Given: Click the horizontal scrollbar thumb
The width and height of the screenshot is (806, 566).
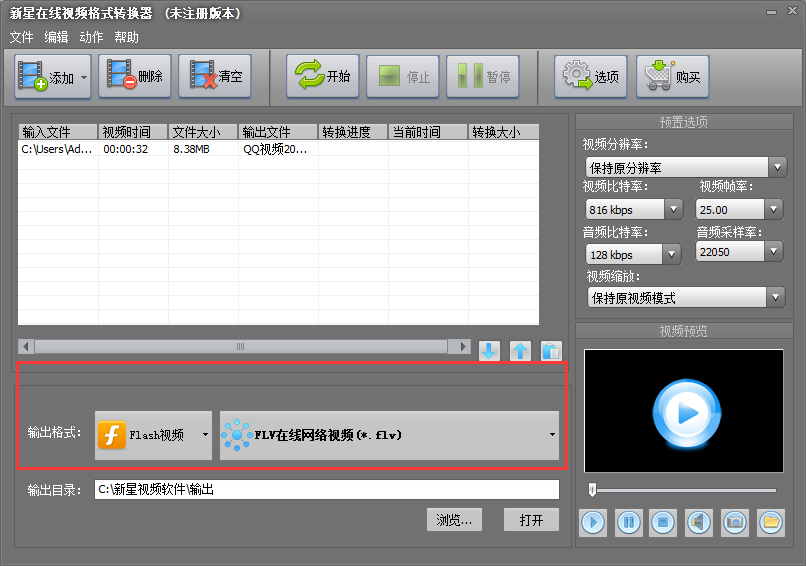Looking at the screenshot, I should [x=241, y=346].
